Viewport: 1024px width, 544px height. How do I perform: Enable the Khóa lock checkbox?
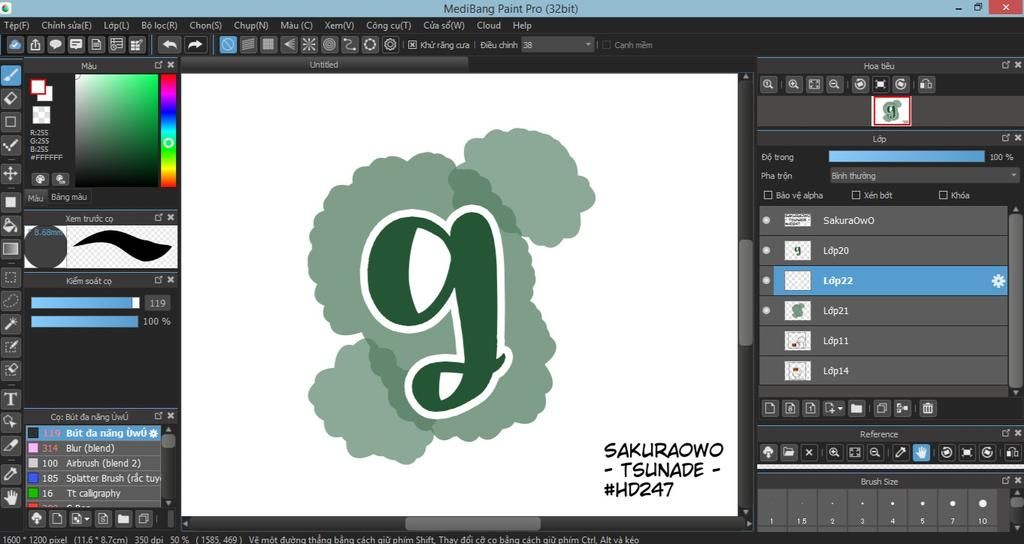click(942, 195)
